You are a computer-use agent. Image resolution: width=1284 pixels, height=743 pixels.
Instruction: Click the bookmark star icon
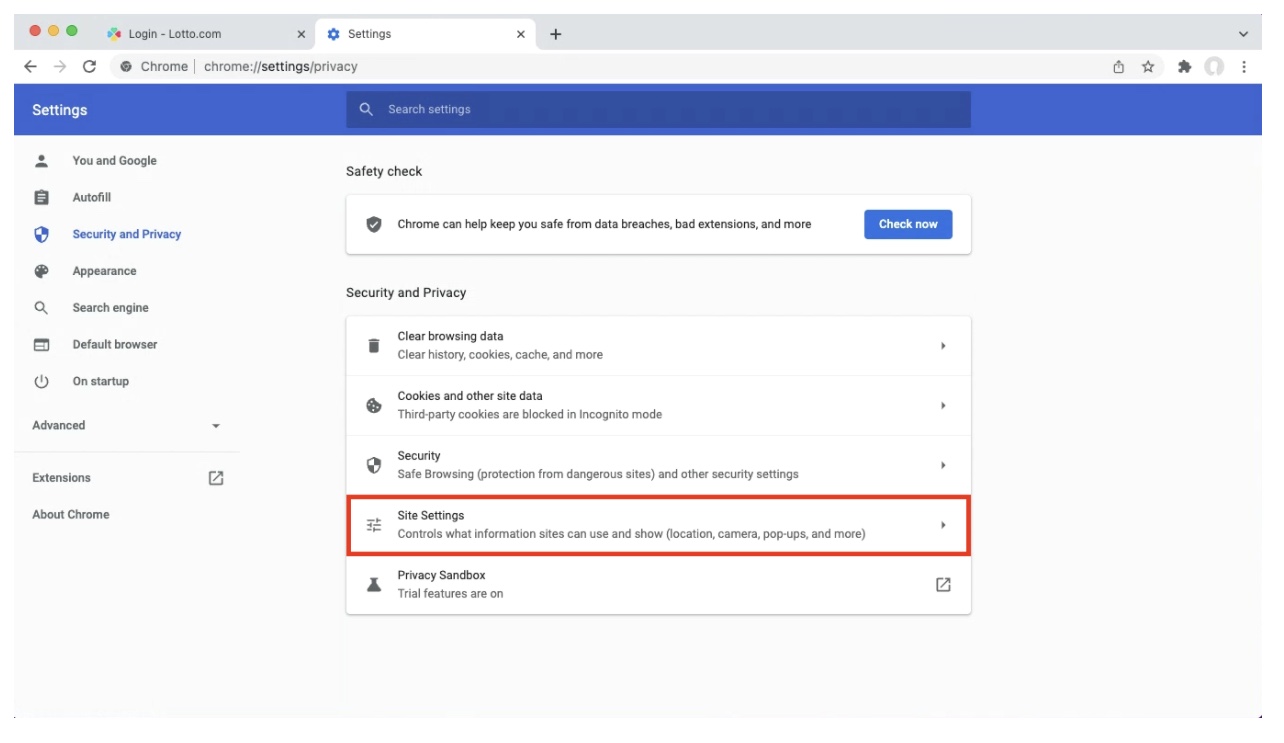[x=1148, y=67]
